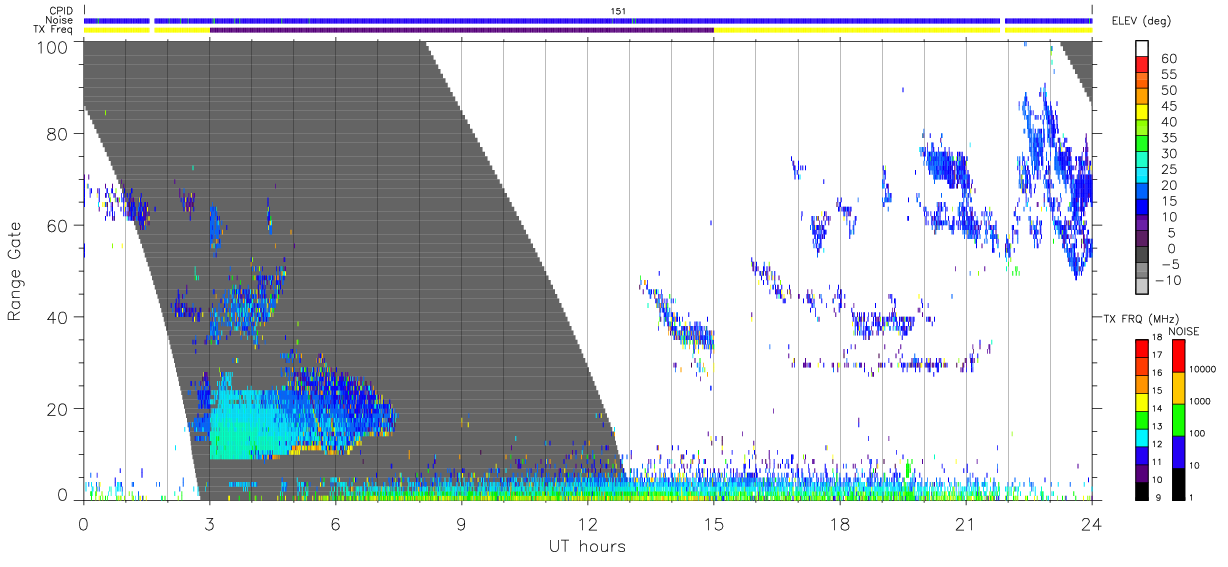Image resolution: width=1228 pixels, height=567 pixels.
Task: Click the '21' tick on UT hours axis
Action: tap(965, 523)
